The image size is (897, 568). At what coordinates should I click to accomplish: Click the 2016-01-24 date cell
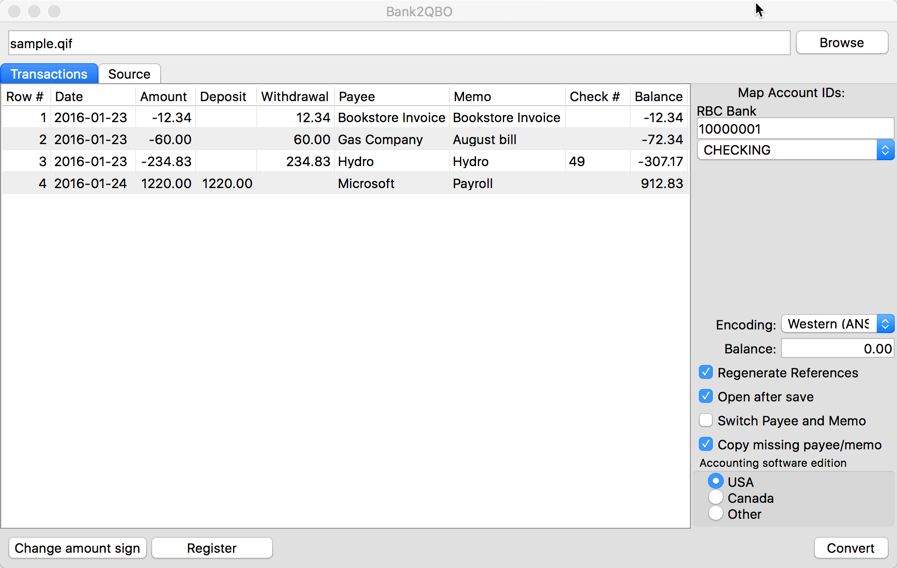(93, 184)
